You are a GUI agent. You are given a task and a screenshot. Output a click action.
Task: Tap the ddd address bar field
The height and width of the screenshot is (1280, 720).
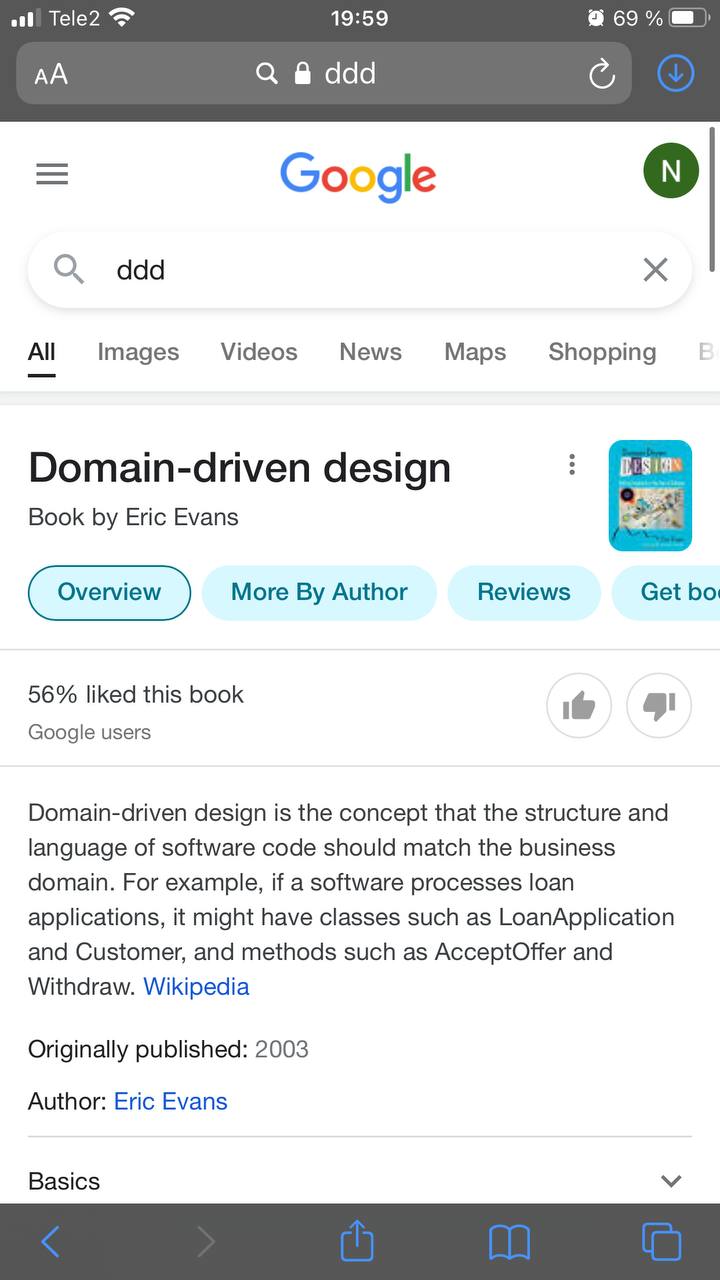pyautogui.click(x=324, y=73)
